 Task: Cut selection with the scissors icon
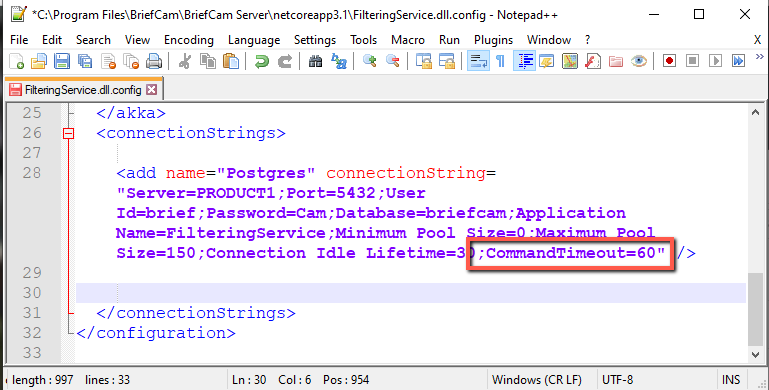[185, 61]
